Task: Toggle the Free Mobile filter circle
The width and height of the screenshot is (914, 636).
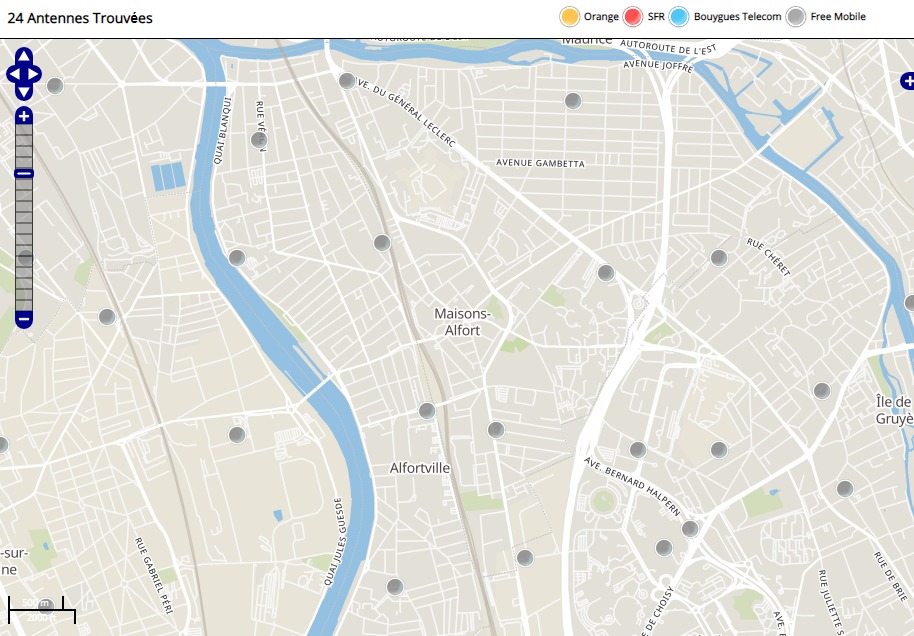Action: click(796, 17)
